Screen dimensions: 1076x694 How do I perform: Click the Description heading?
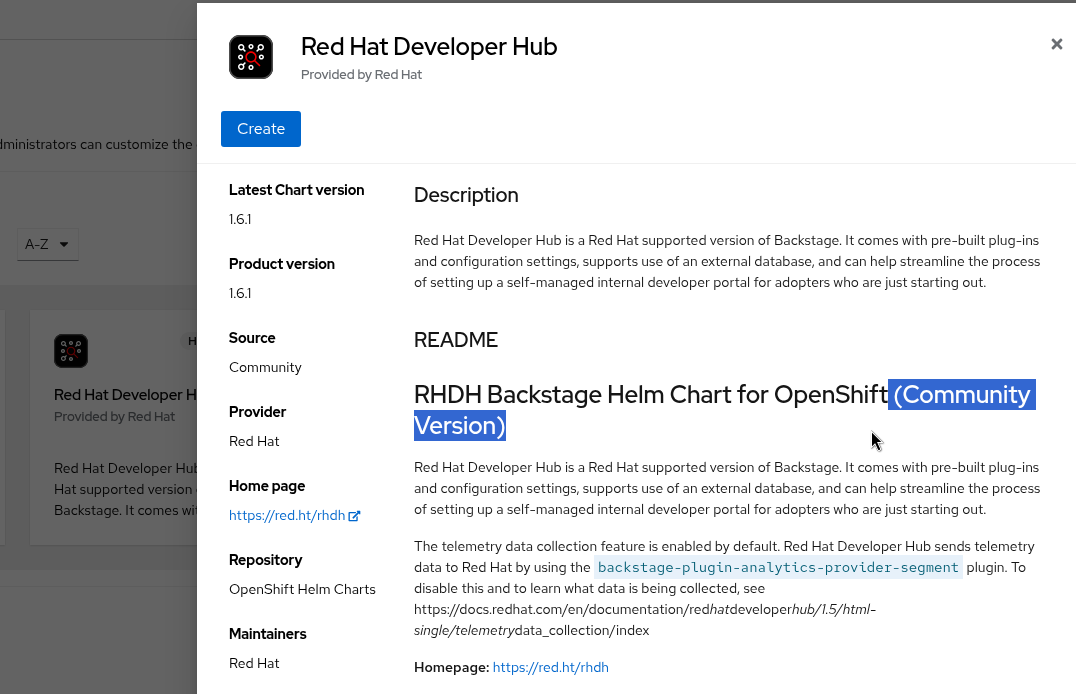pyautogui.click(x=466, y=195)
